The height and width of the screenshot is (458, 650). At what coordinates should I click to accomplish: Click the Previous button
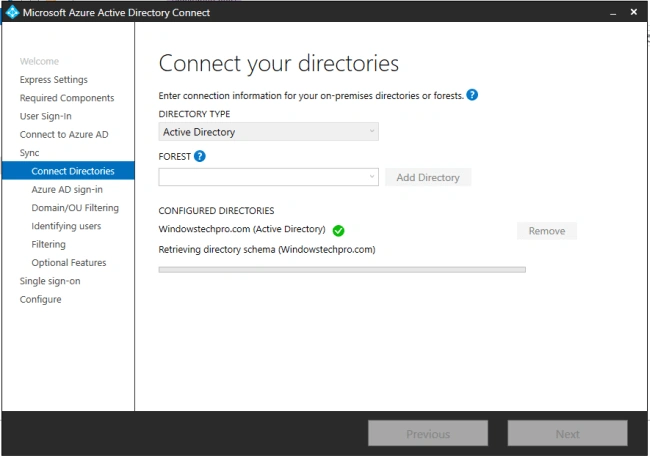click(x=428, y=434)
